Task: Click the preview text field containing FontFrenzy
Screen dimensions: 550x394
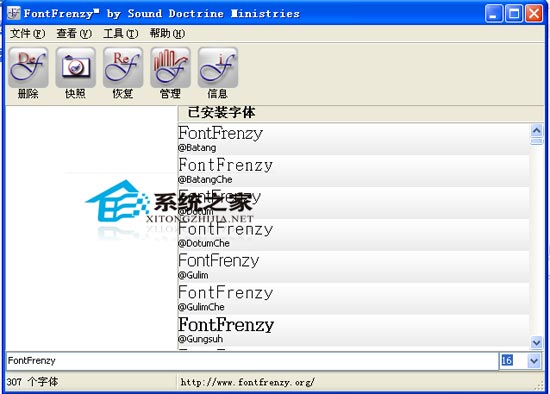Action: point(252,361)
